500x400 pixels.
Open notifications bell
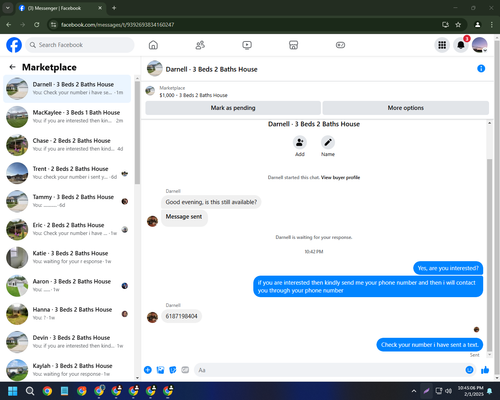461,45
